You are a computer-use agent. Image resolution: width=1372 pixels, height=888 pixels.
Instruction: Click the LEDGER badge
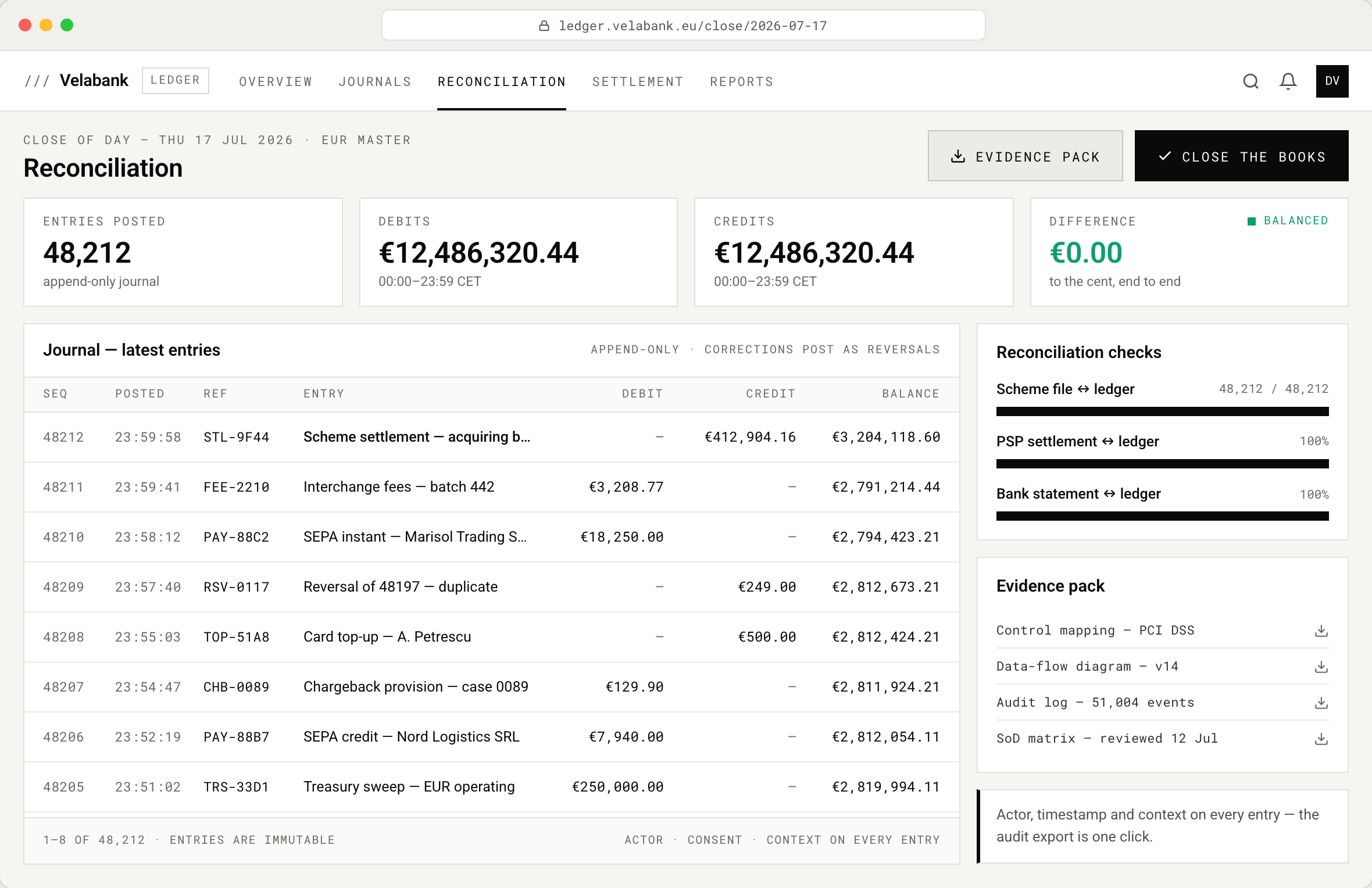(x=176, y=80)
